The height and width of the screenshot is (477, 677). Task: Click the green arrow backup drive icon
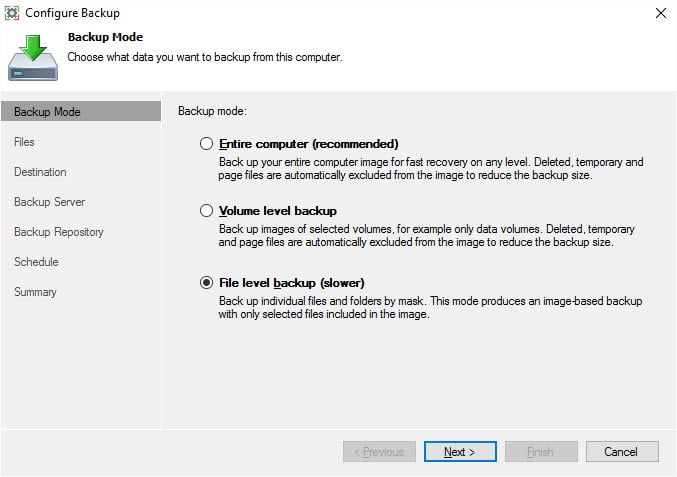pos(33,58)
